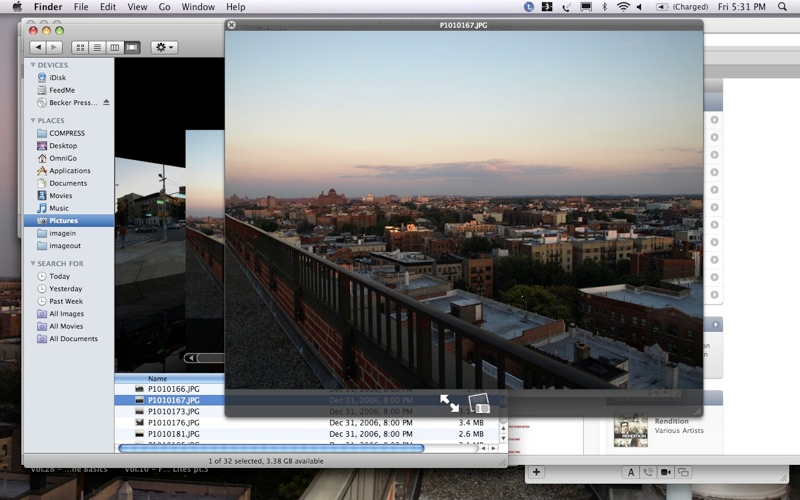This screenshot has height=500, width=800.
Task: Open the Wi-Fi status menu
Action: pyautogui.click(x=623, y=7)
